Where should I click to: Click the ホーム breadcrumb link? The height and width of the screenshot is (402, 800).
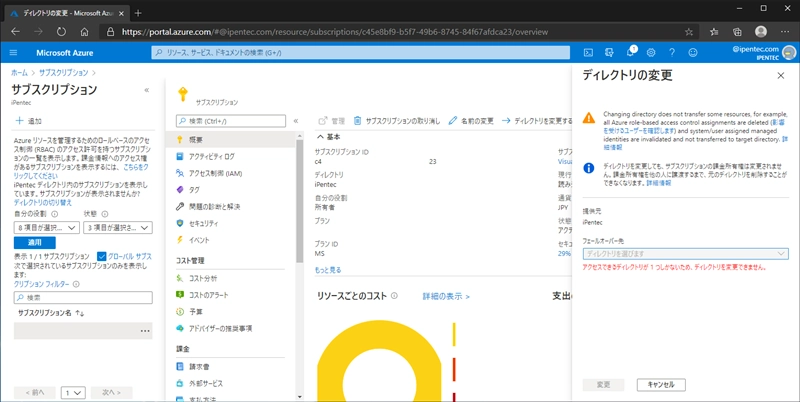coord(19,73)
